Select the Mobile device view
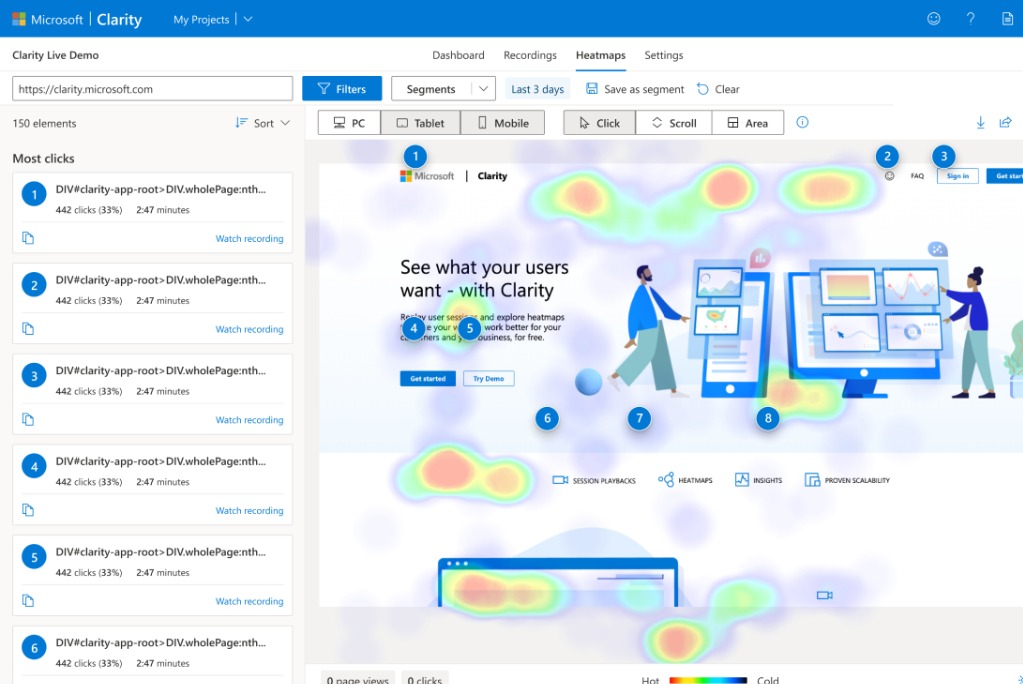Screen dimensions: 1023x684 (502, 123)
